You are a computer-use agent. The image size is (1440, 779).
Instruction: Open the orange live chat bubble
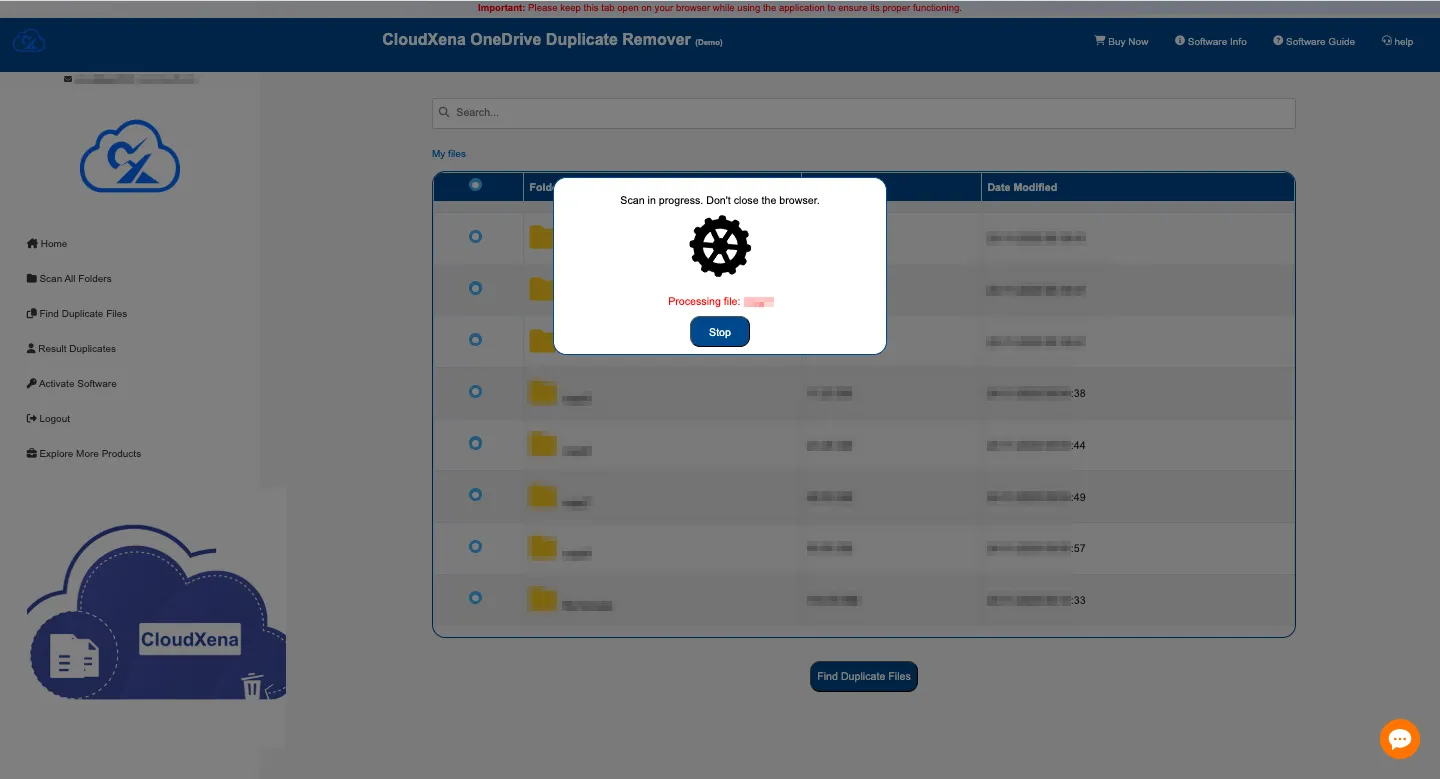1399,739
